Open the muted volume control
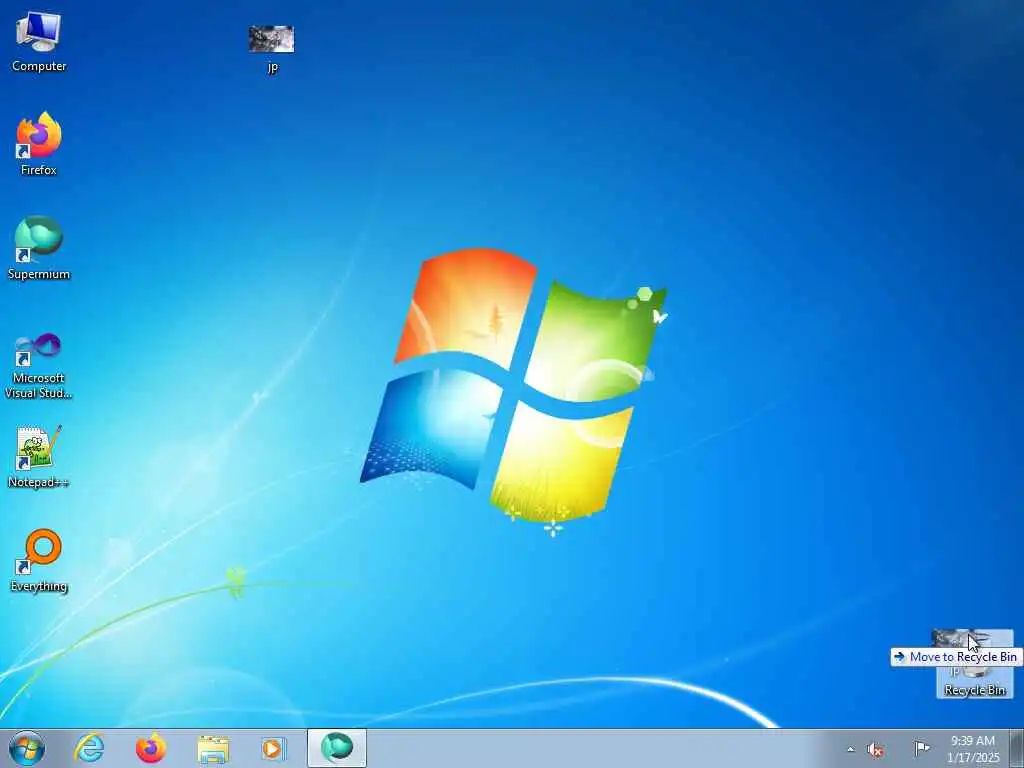Viewport: 1024px width, 768px height. pos(875,749)
